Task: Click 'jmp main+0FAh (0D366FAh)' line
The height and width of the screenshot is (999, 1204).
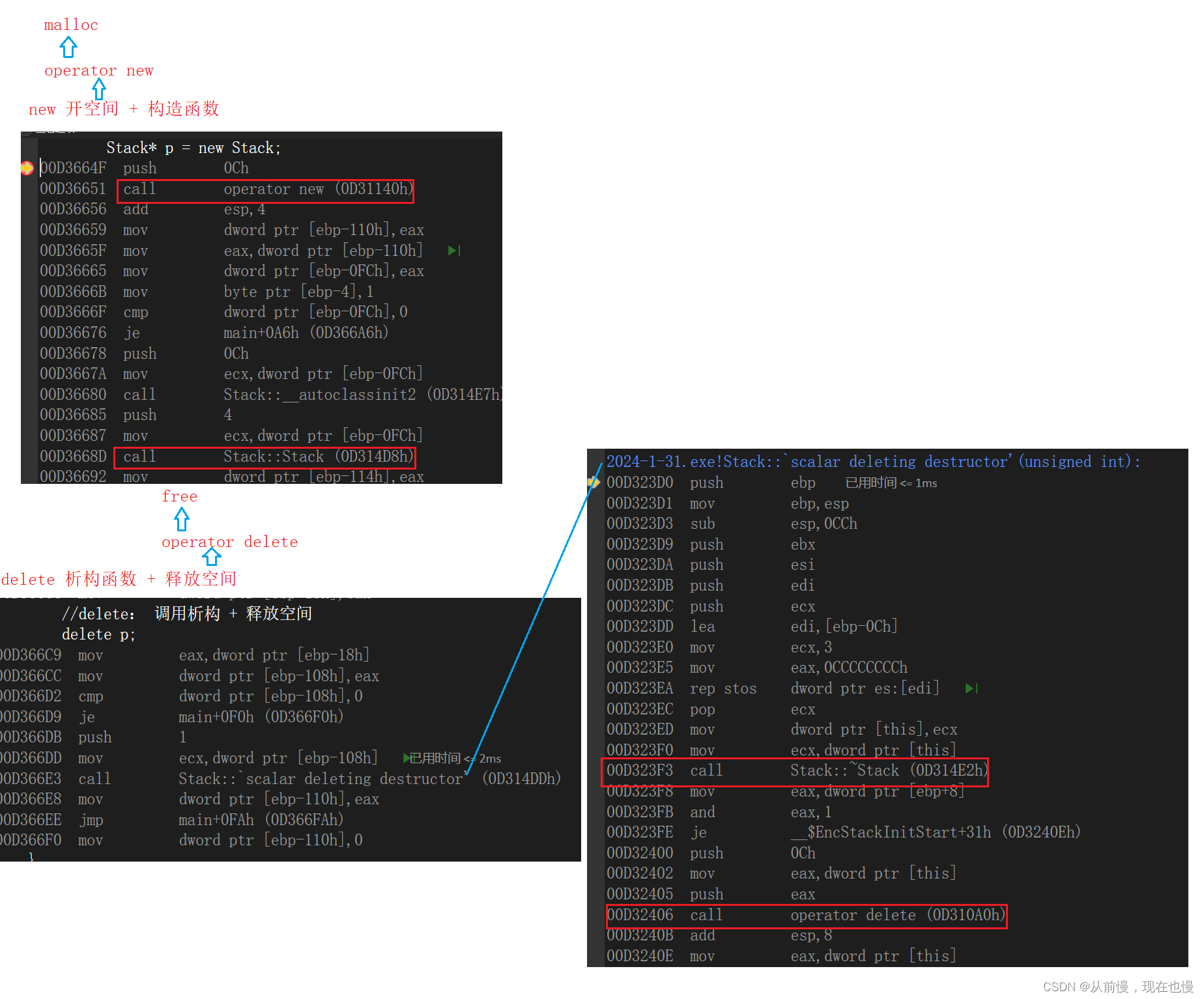Action: point(172,820)
